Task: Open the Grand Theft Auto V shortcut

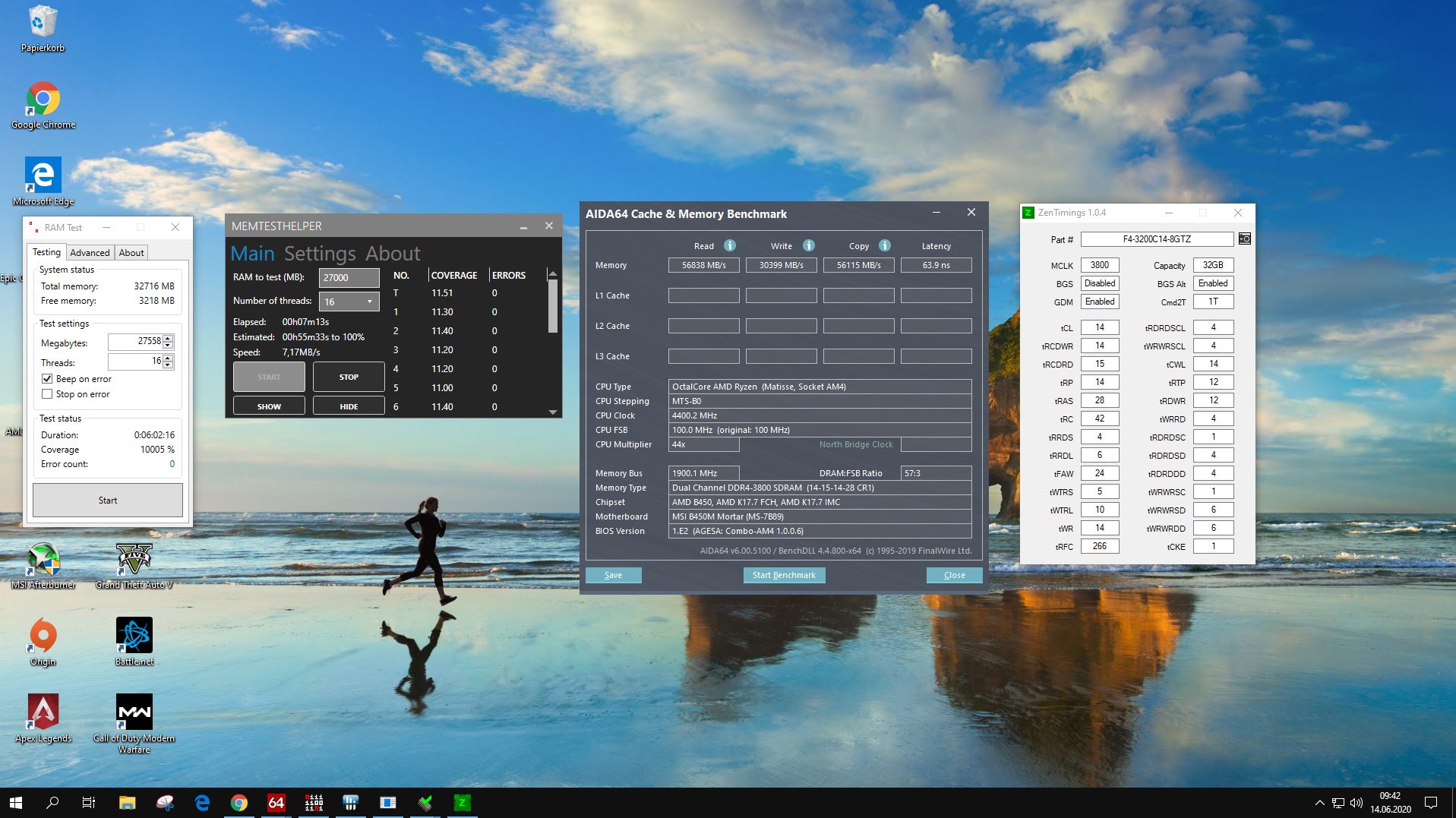Action: pos(134,566)
